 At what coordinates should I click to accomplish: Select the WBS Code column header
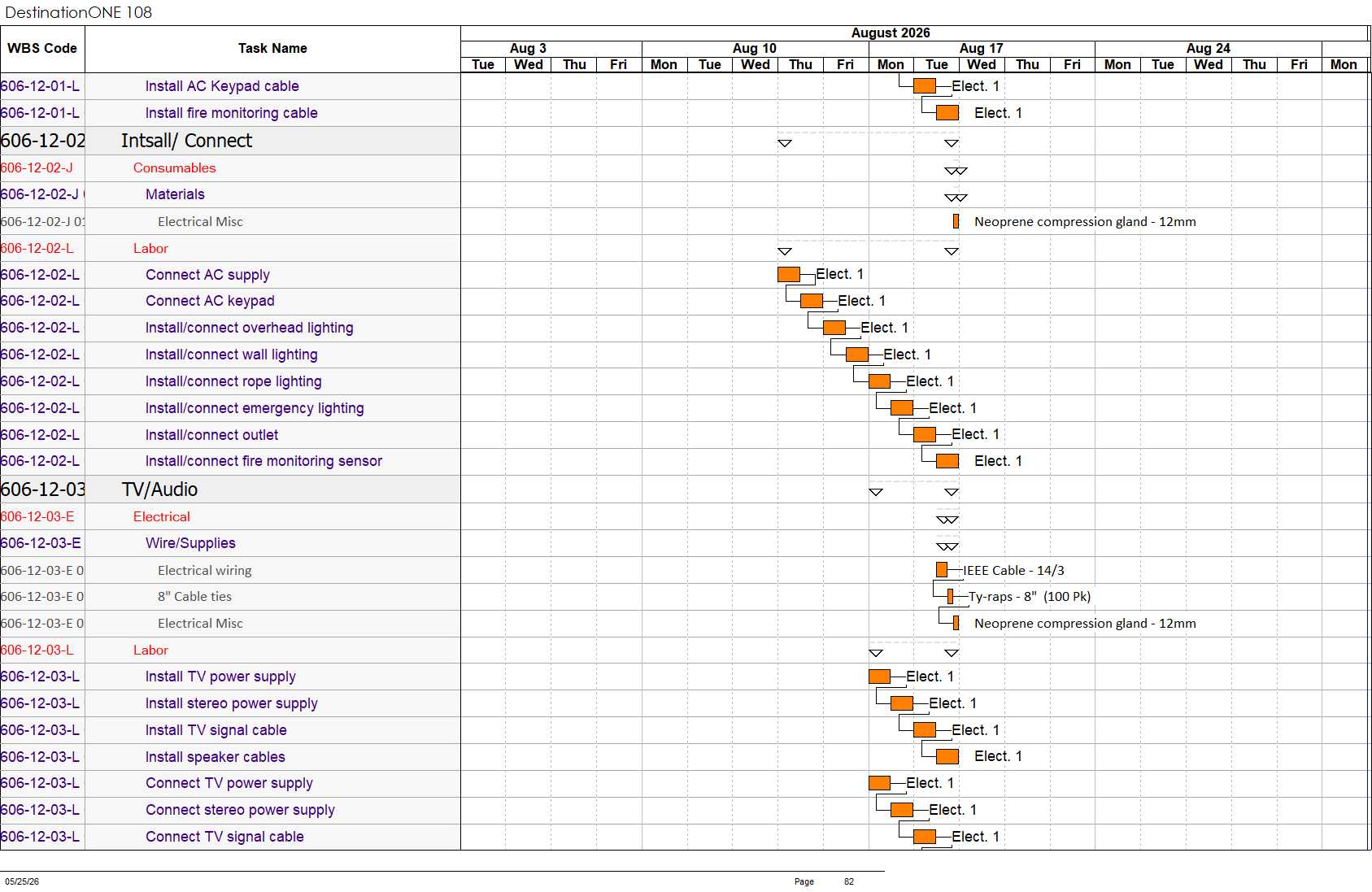pyautogui.click(x=42, y=49)
